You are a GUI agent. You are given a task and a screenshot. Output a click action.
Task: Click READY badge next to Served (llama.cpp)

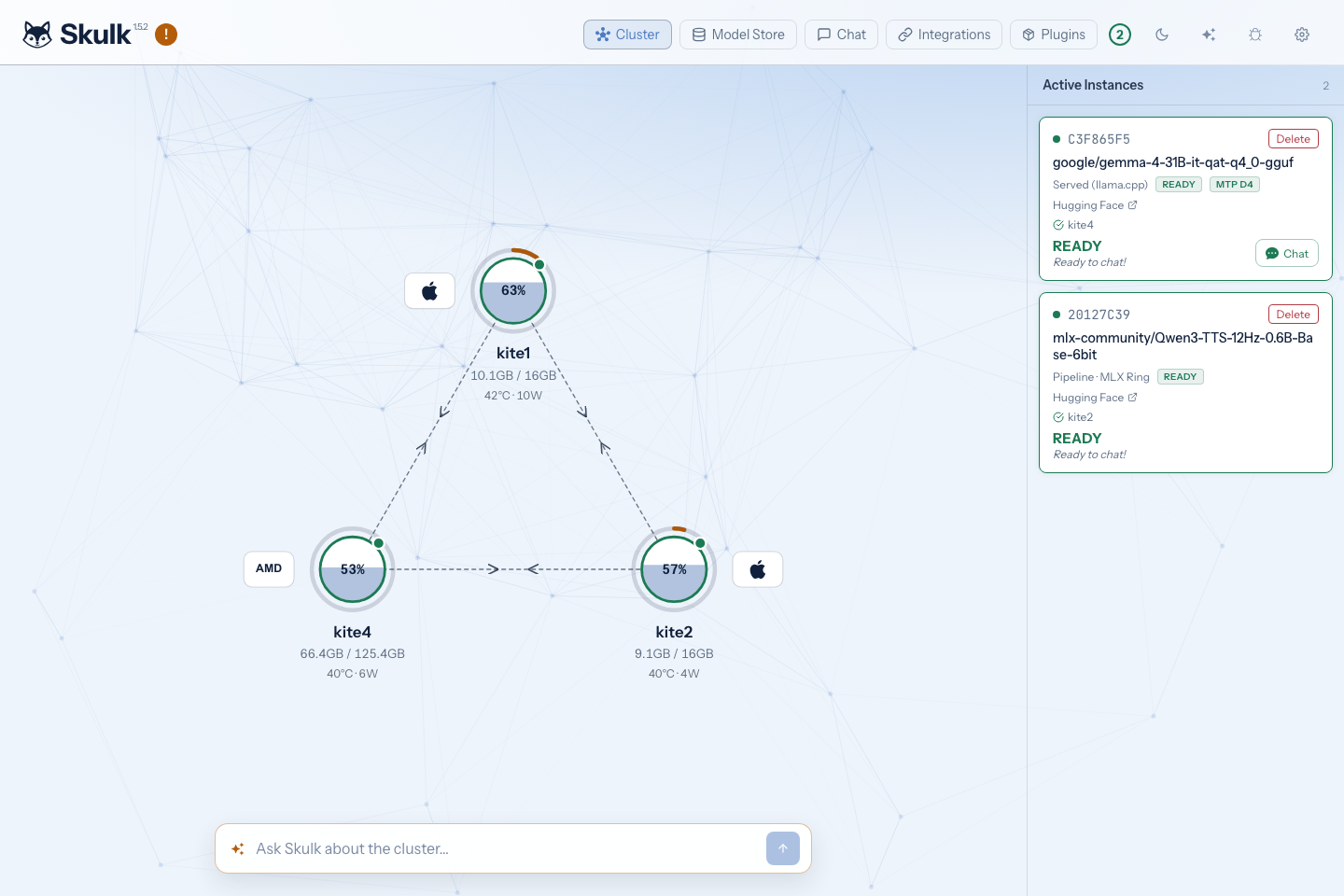[x=1179, y=185]
